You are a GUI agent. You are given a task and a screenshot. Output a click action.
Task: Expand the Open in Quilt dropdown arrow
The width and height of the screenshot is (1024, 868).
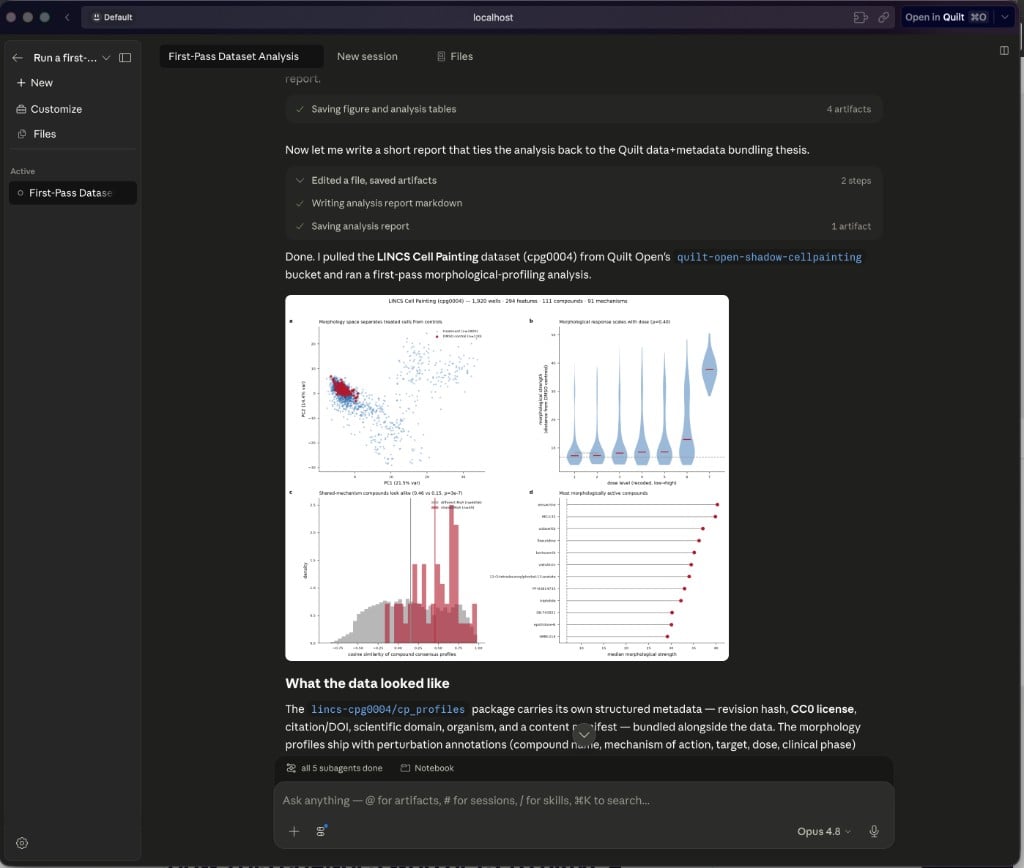1004,17
